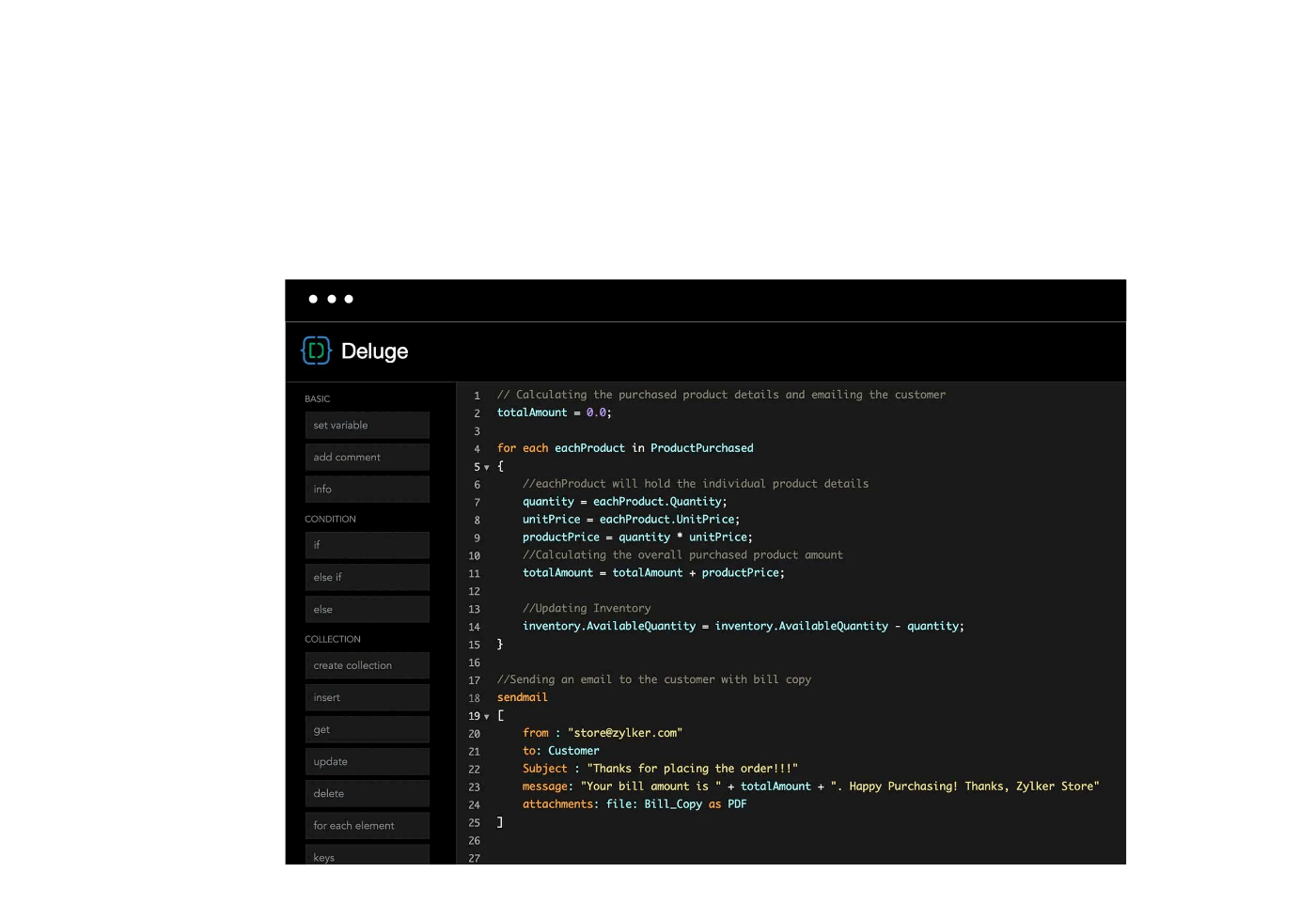Click the "store@zylker.com" string
Viewport: 1316px width, 919px height.
[625, 733]
